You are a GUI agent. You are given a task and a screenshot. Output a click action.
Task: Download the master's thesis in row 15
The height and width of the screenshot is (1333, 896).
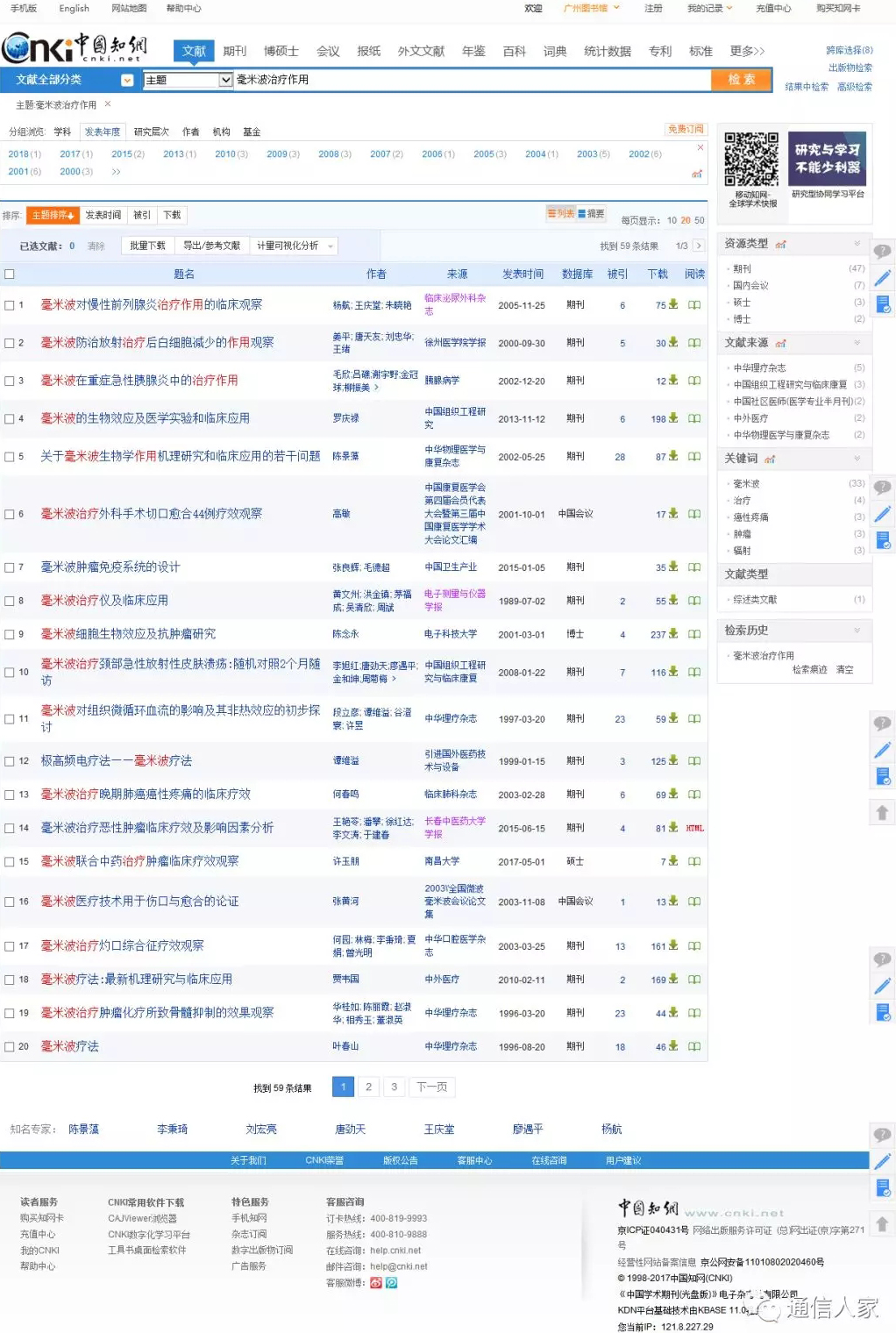(x=673, y=860)
